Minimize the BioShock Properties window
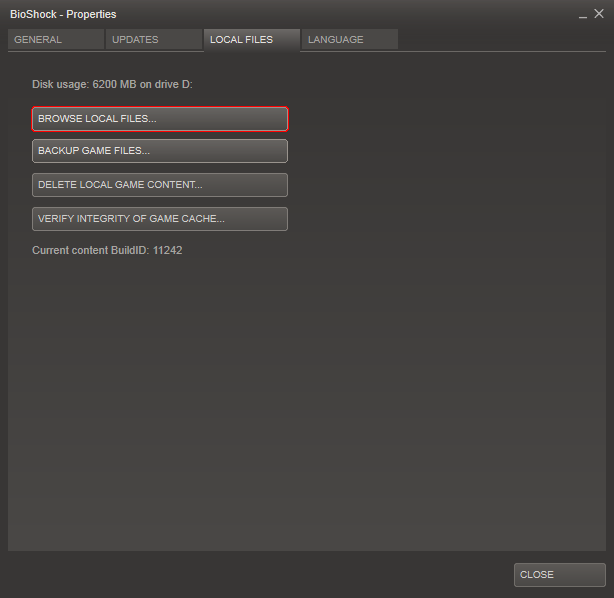This screenshot has width=614, height=598. [x=583, y=15]
